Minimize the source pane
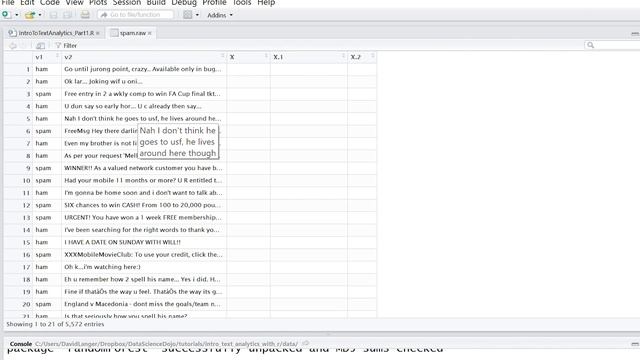The width and height of the screenshot is (640, 360). [x=635, y=33]
